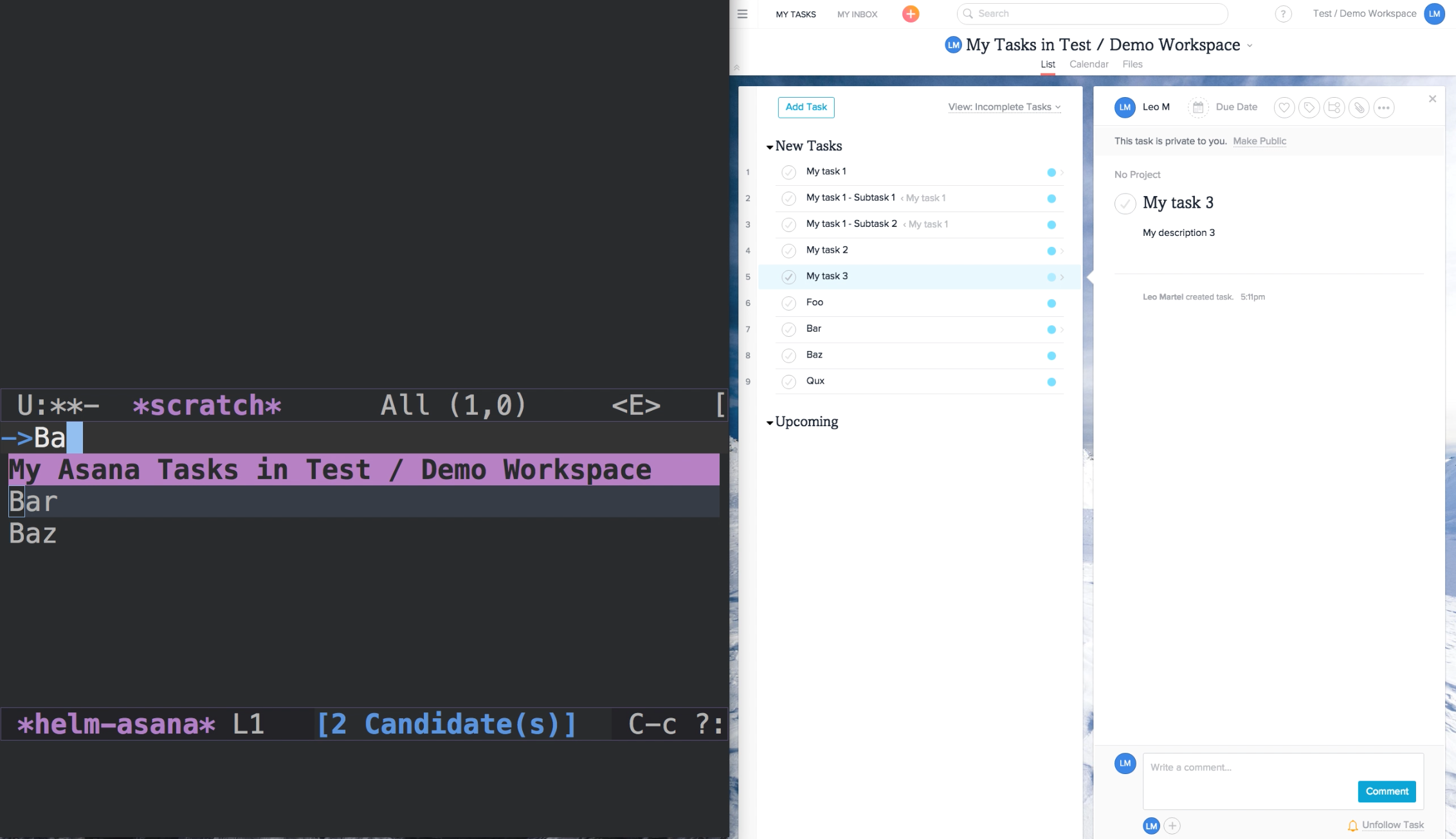Click the question mark help icon

pyautogui.click(x=1283, y=14)
